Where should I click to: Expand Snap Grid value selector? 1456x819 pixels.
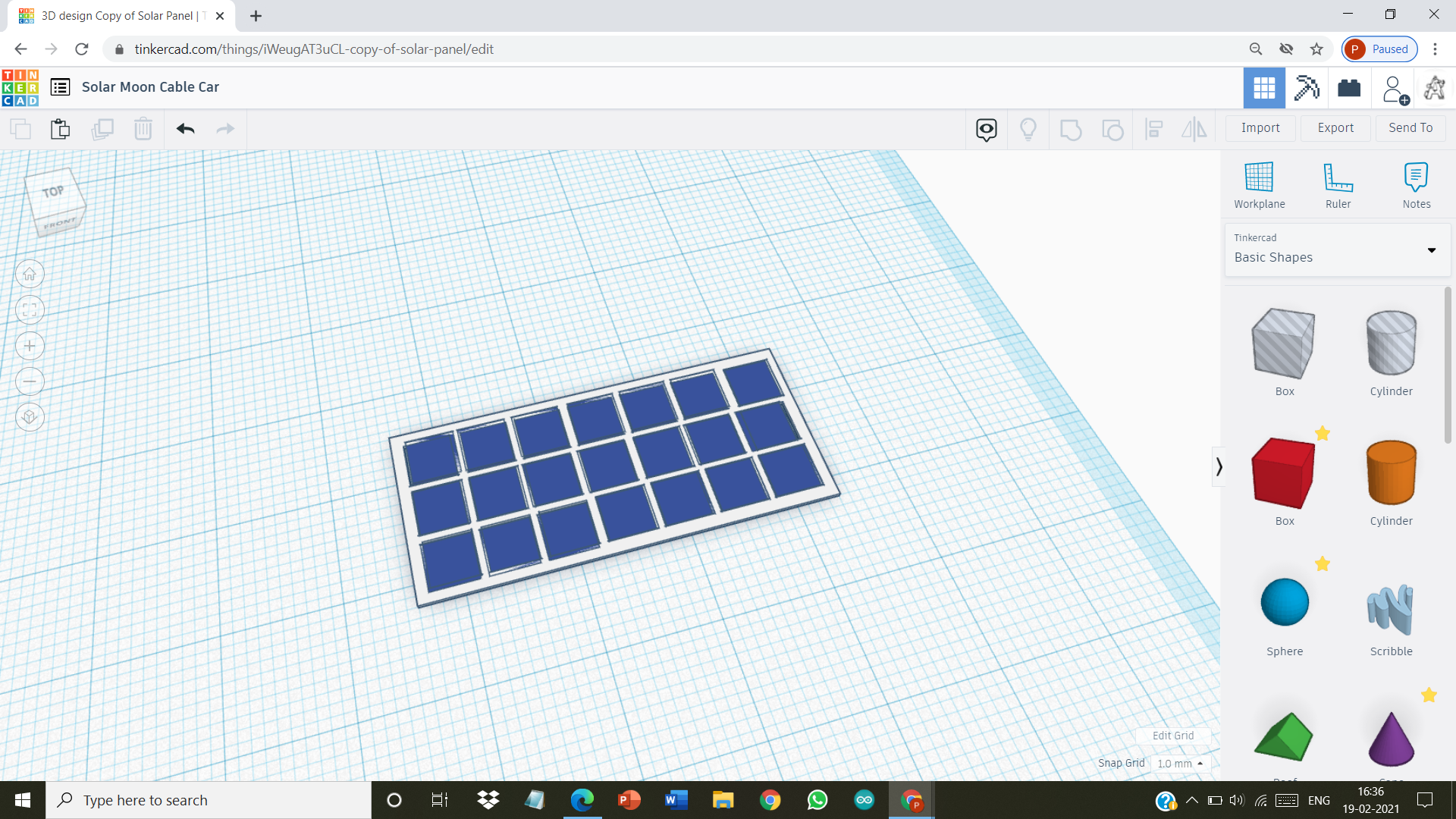point(1180,763)
